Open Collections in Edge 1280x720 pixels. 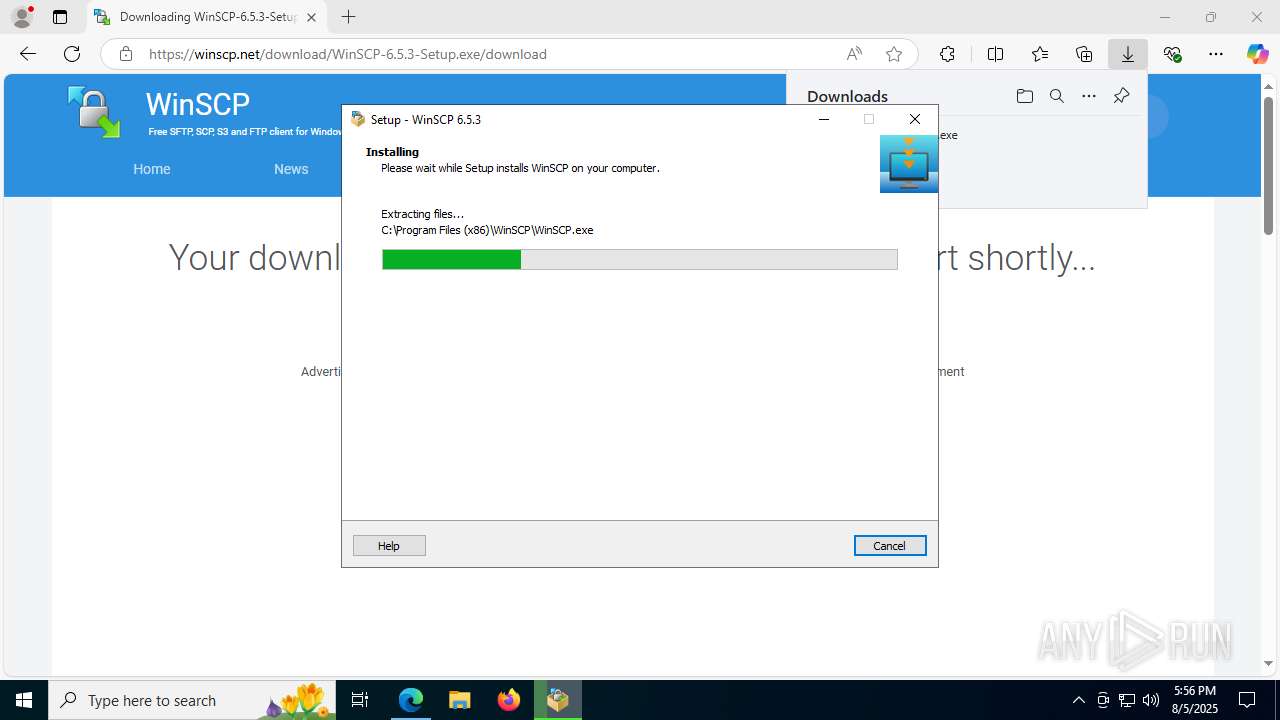tap(1084, 54)
